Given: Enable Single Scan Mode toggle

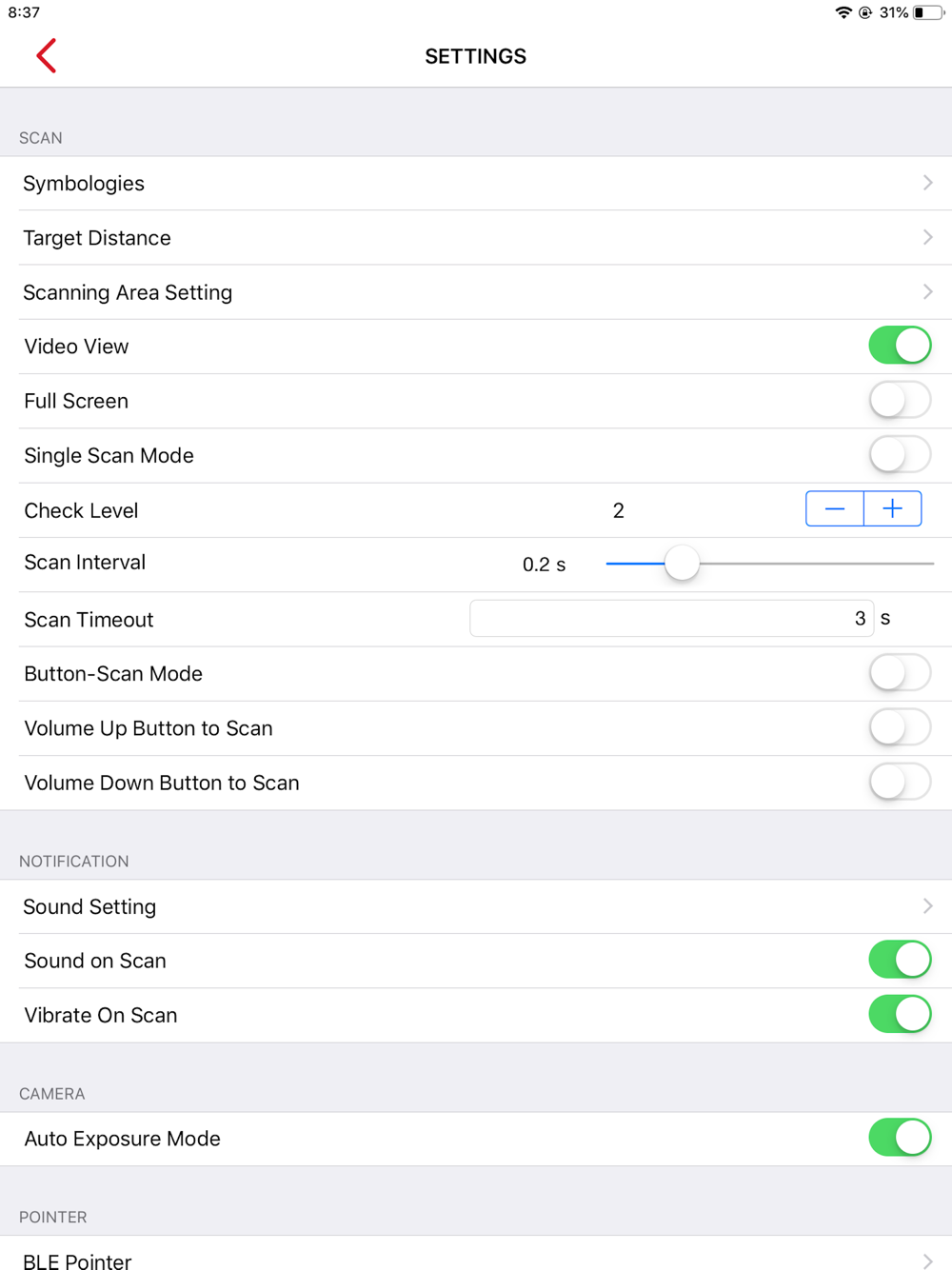Looking at the screenshot, I should point(900,454).
